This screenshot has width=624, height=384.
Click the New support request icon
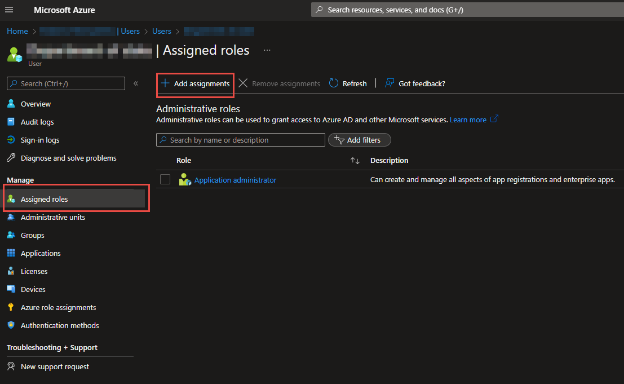(11, 366)
